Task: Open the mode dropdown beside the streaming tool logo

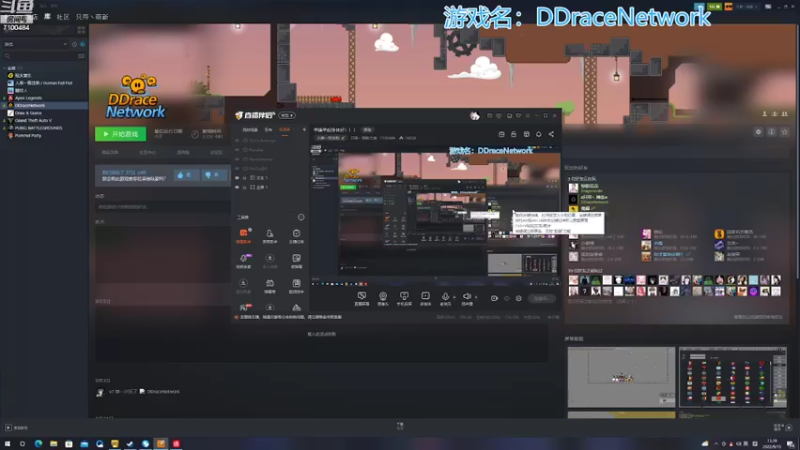Action: click(286, 115)
